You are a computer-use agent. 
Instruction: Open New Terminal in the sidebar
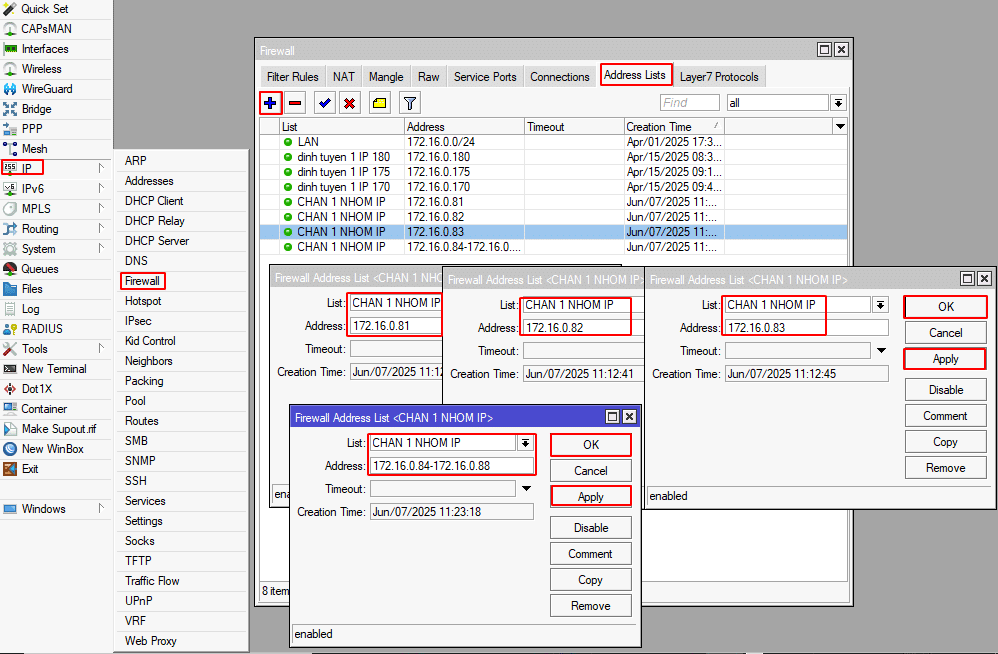[56, 369]
